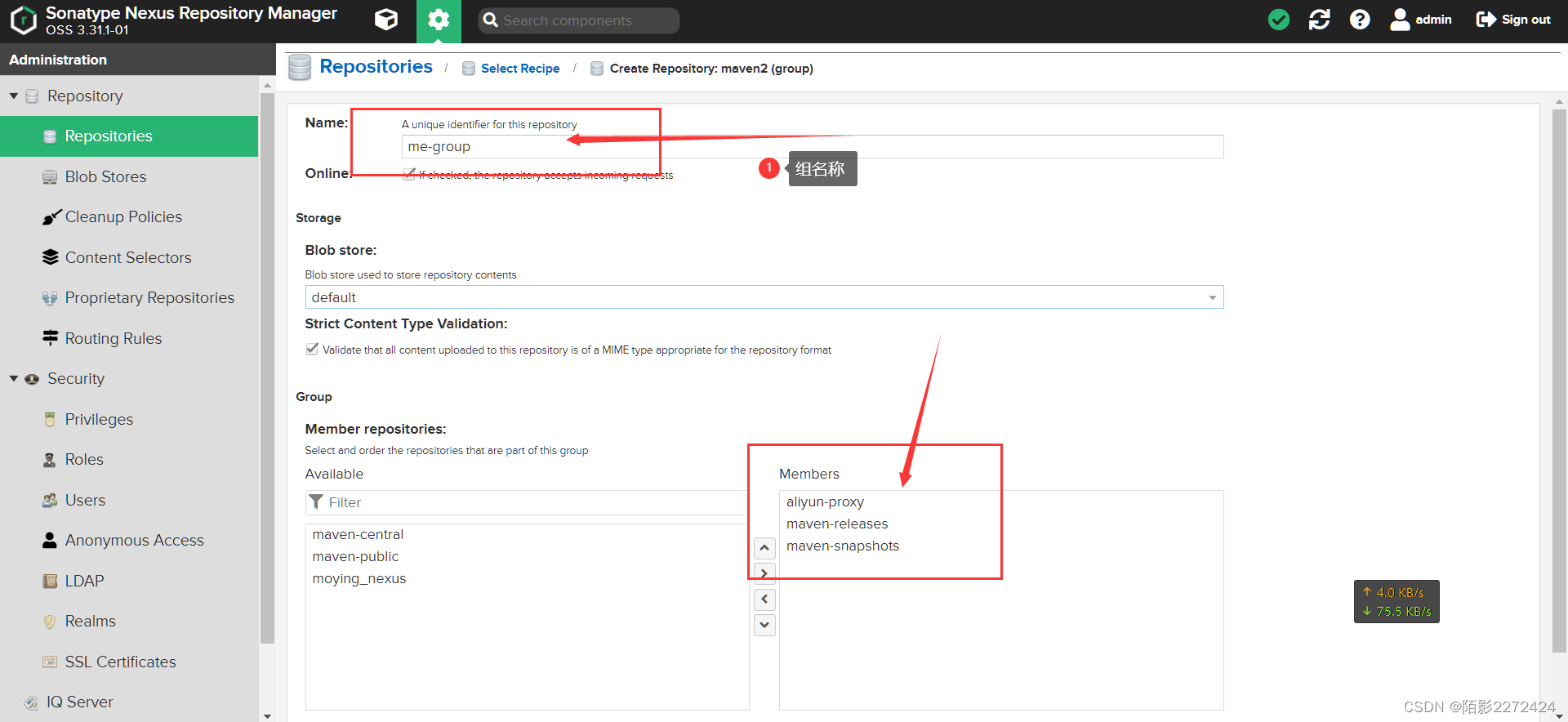
Task: Click the Repositories breadcrumb link
Action: point(376,66)
